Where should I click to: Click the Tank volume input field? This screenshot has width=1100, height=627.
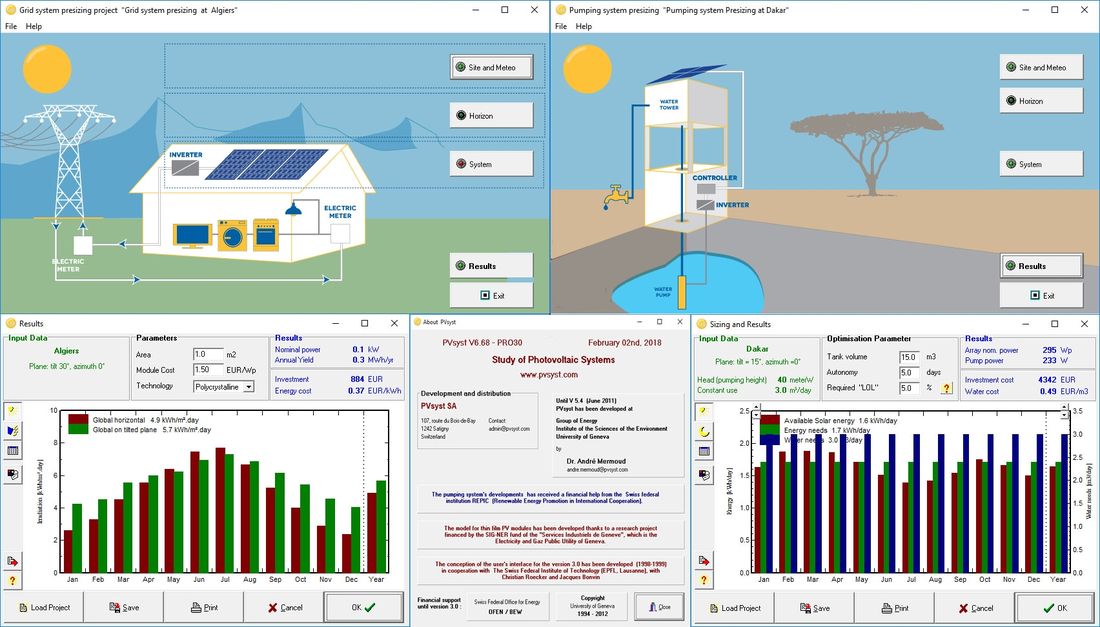tap(909, 357)
